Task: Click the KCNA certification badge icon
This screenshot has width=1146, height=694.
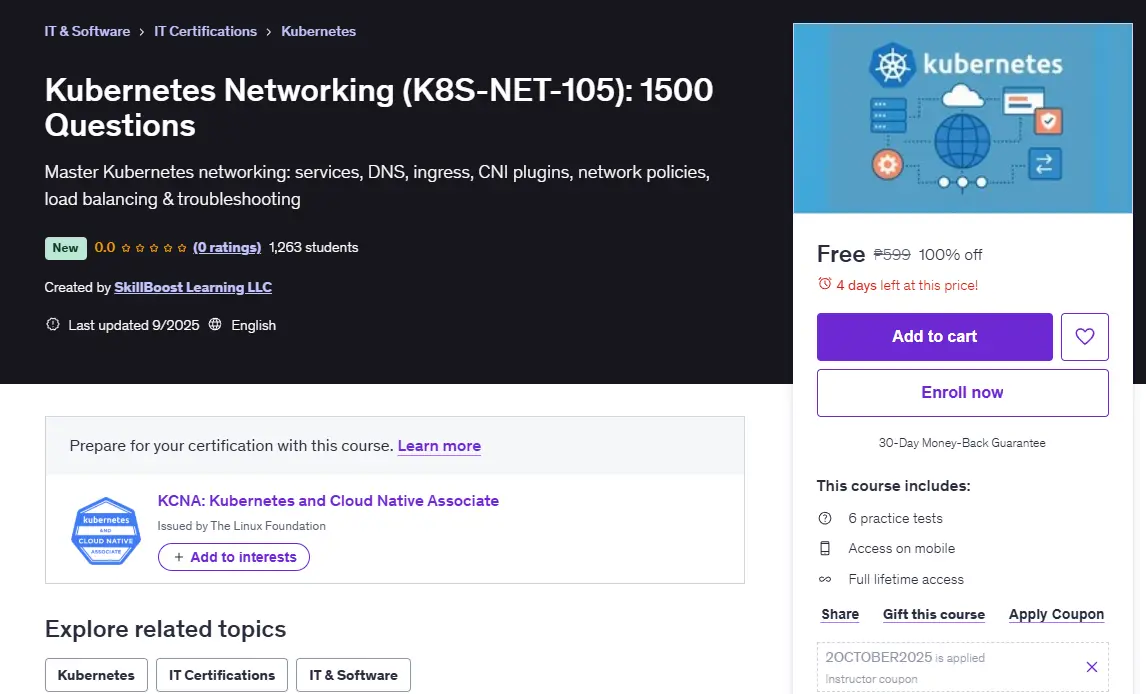Action: pos(106,531)
